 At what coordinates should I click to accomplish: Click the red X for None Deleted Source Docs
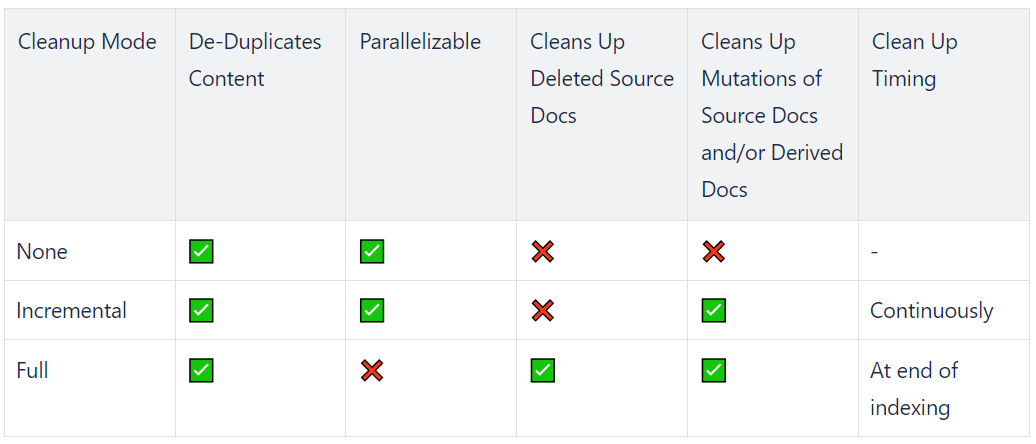(542, 252)
